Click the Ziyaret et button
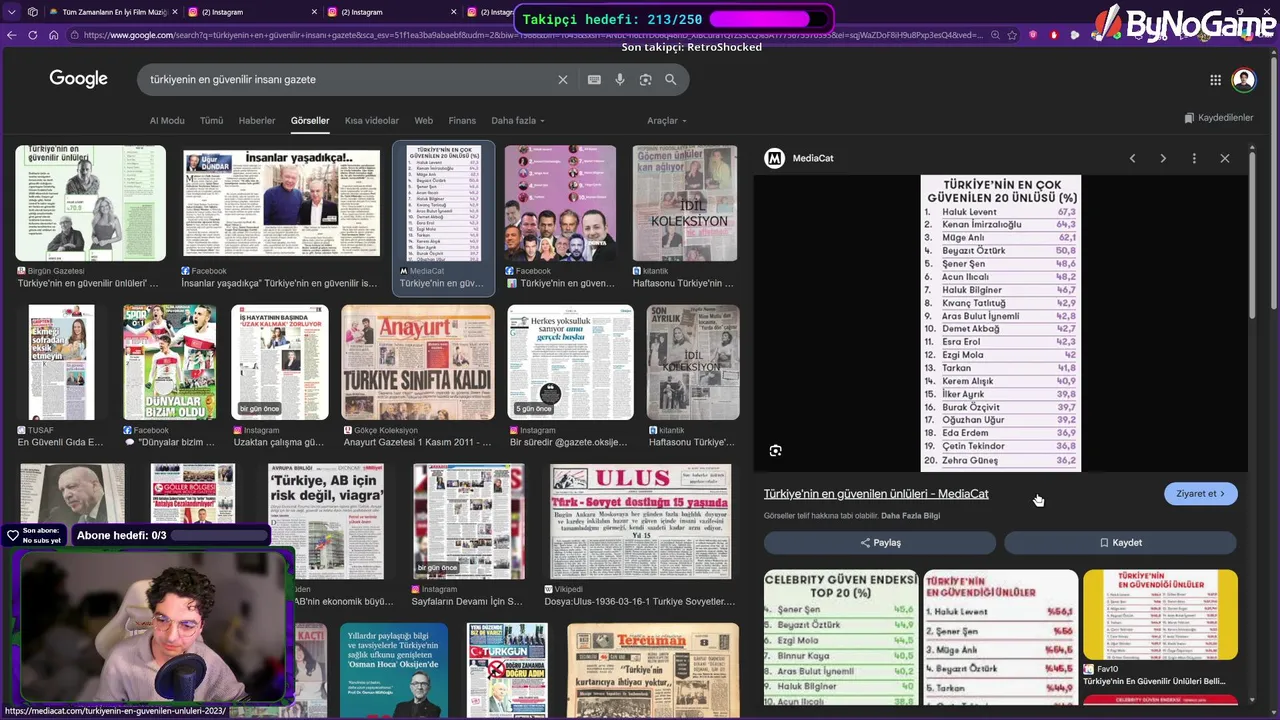Screen dimensions: 1280x720 (x=1200, y=493)
